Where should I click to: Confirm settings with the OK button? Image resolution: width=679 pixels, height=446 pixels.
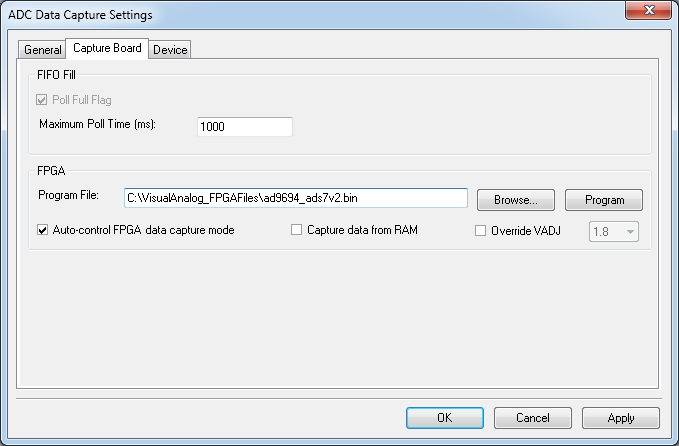pos(445,417)
